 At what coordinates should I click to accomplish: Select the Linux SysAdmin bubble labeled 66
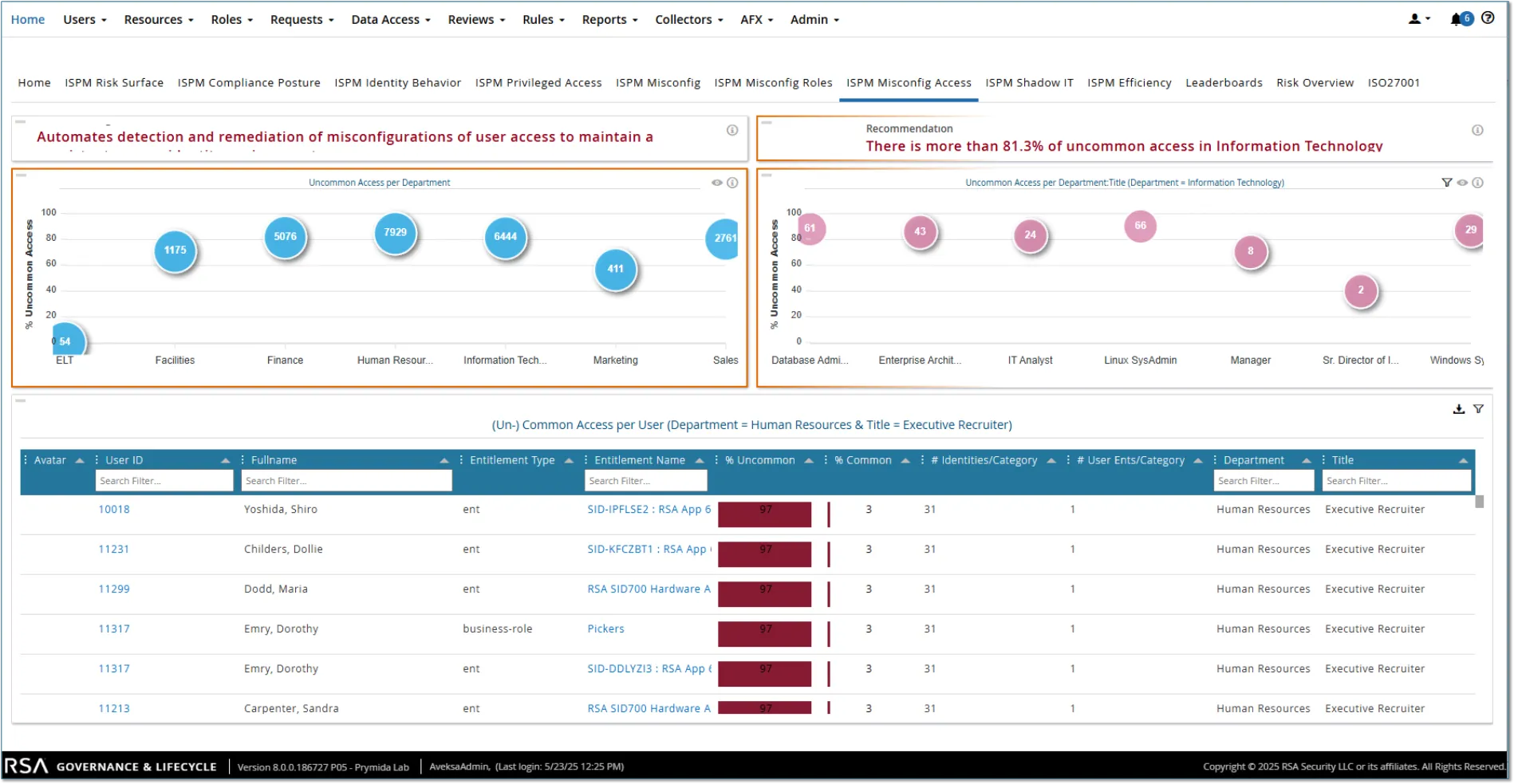point(1140,226)
